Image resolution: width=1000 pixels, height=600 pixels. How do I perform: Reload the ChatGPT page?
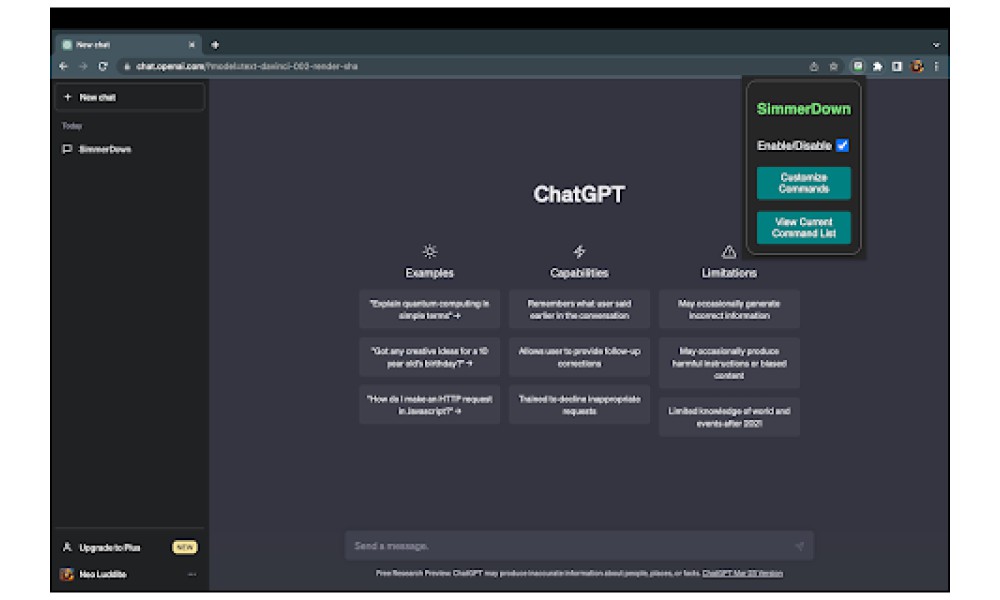pos(103,66)
